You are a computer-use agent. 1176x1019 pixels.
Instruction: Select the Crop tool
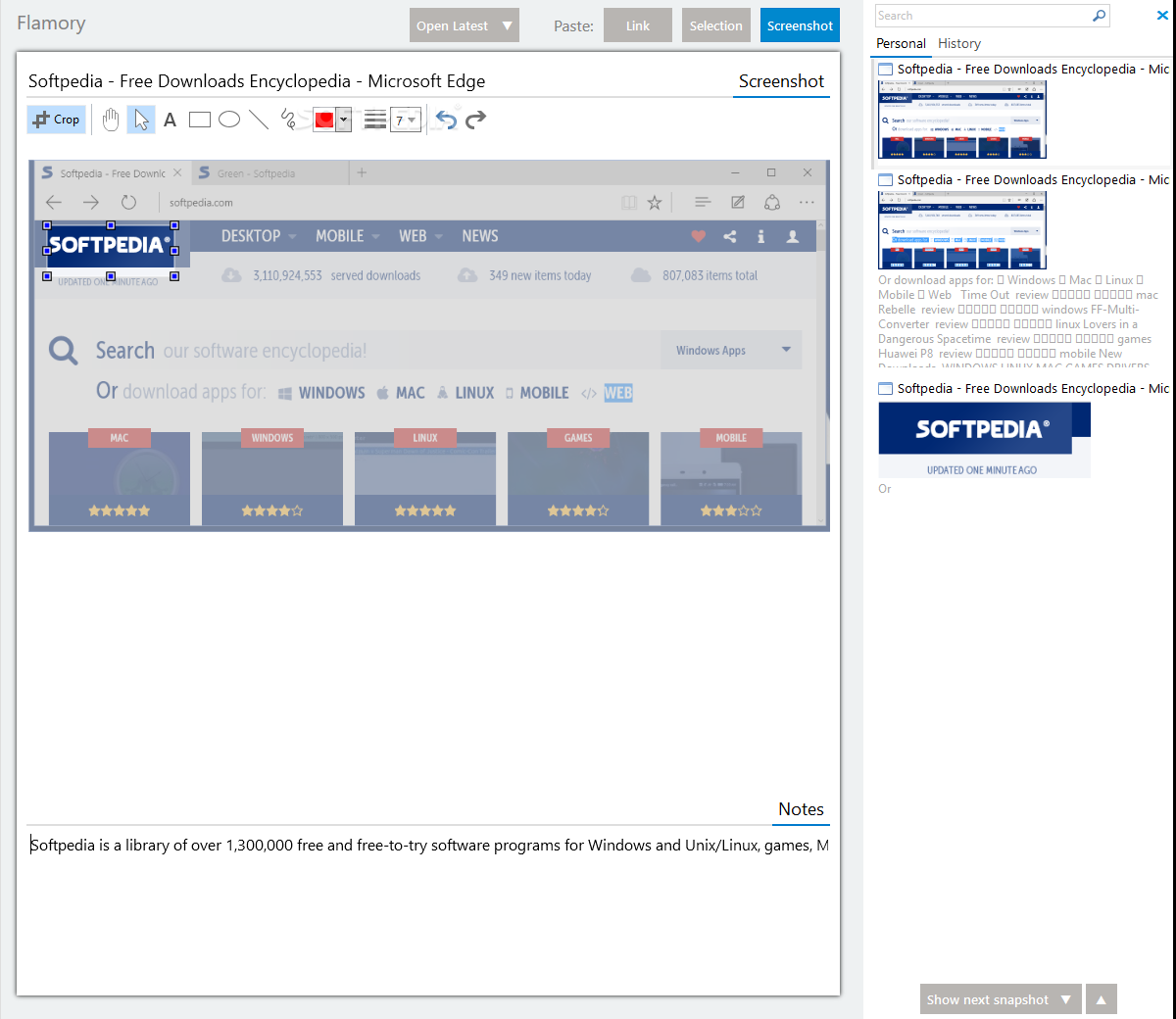click(x=57, y=120)
